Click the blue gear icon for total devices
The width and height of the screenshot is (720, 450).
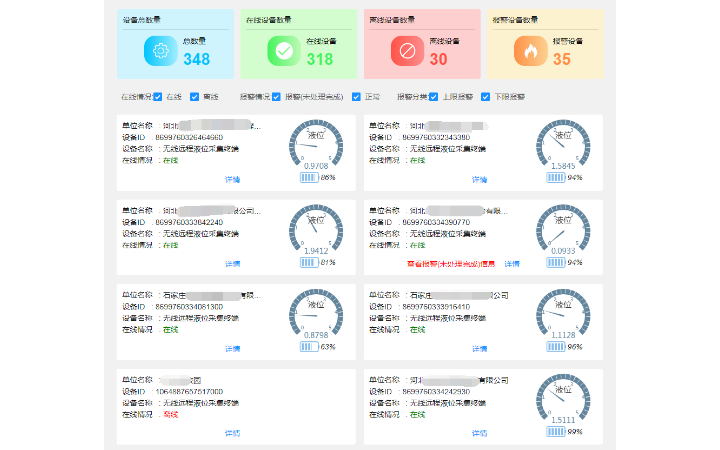pyautogui.click(x=160, y=51)
